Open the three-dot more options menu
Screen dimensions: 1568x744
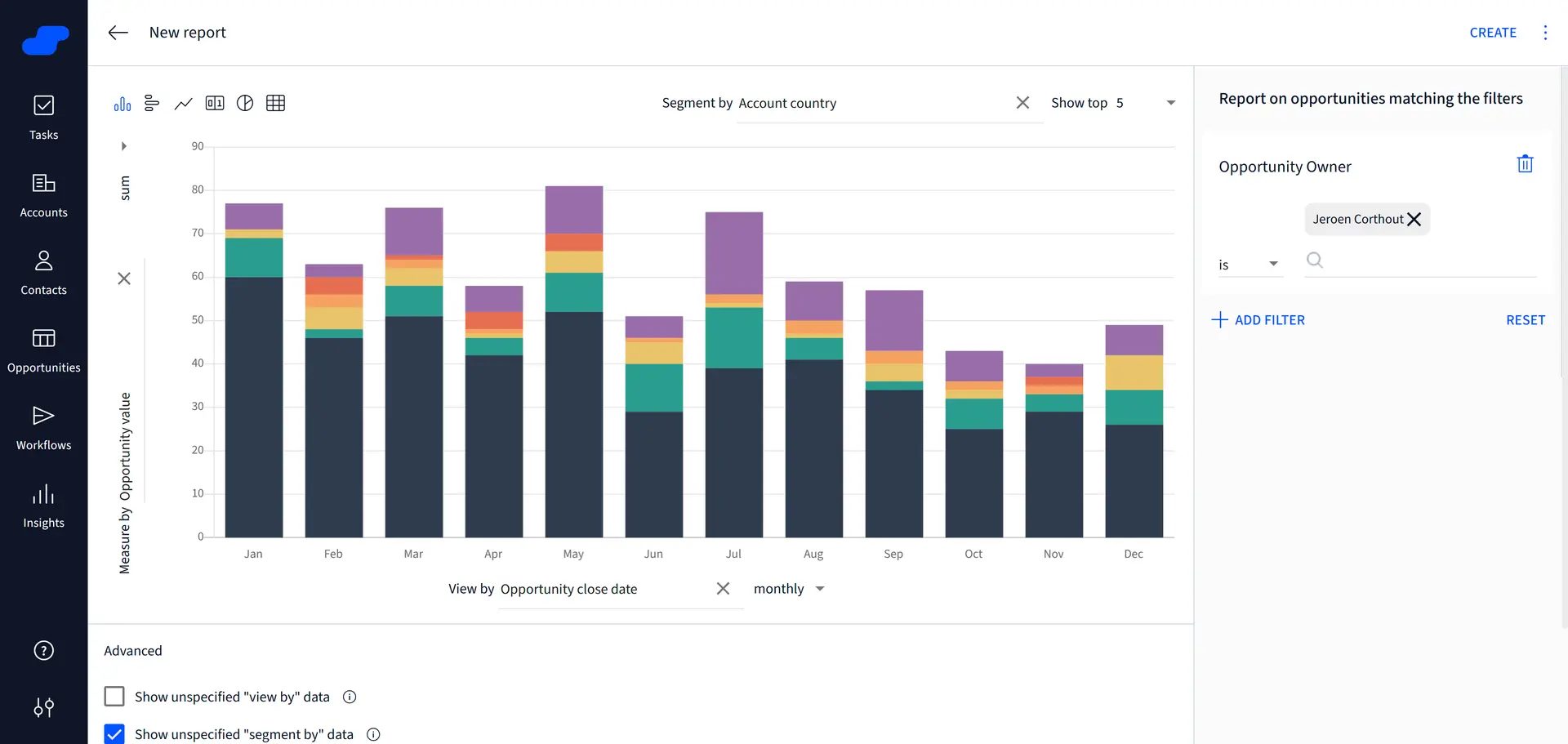1545,33
